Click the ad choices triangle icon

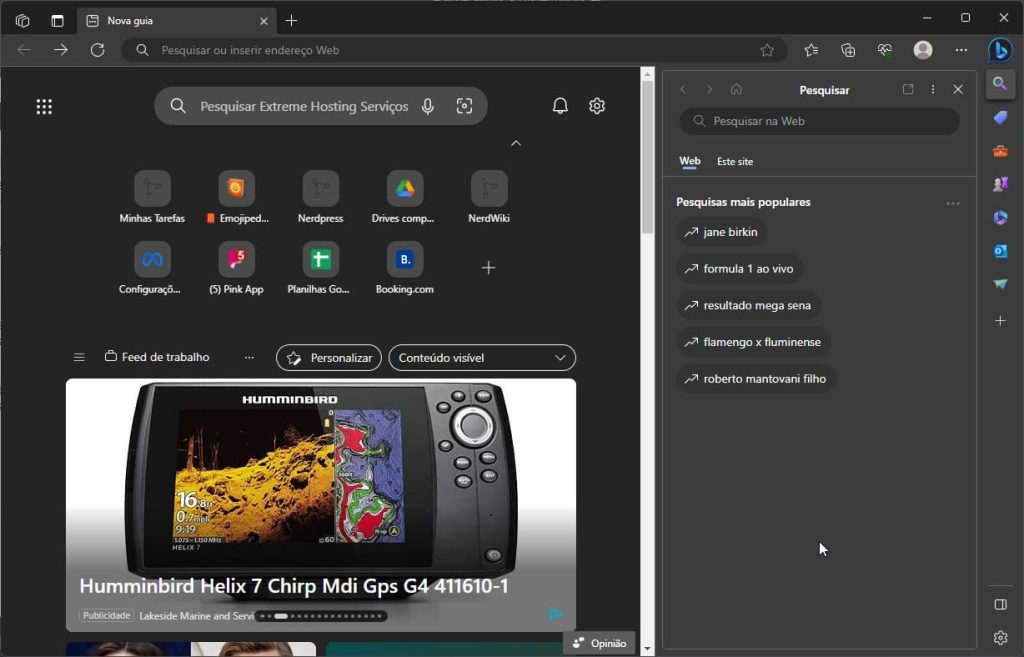(556, 614)
